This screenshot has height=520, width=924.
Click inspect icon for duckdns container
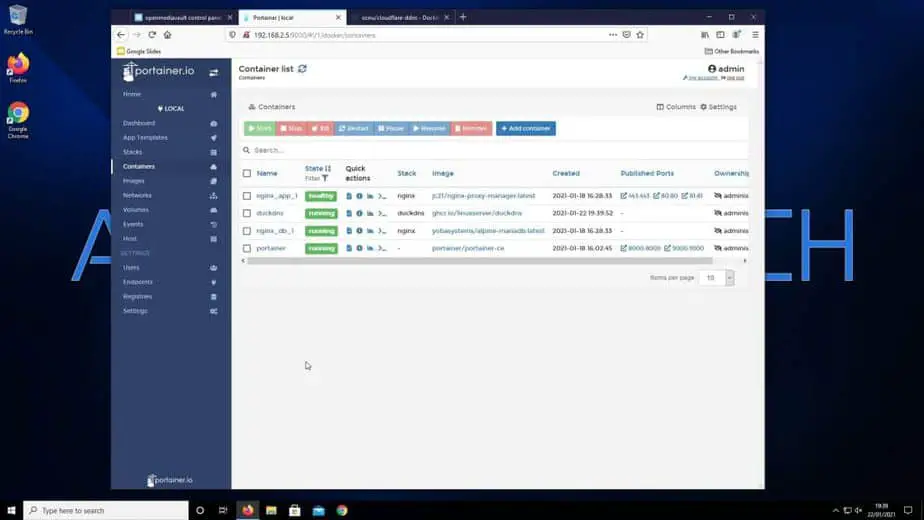(x=359, y=213)
